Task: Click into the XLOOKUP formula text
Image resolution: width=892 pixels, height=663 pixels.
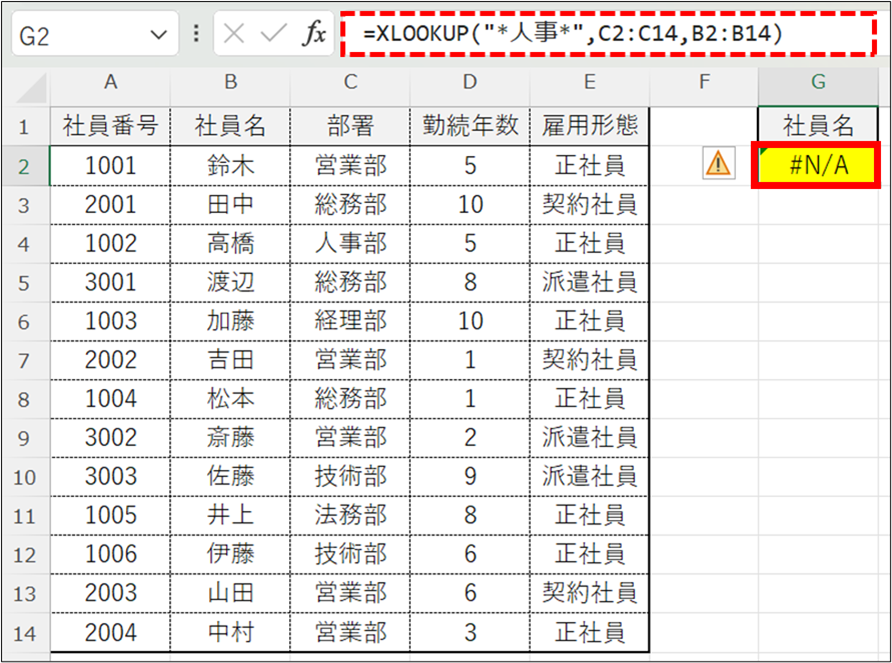Action: point(572,36)
